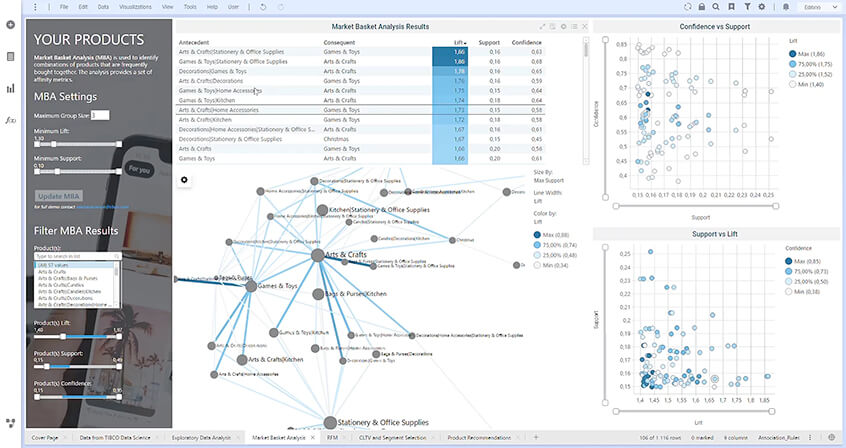846x448 pixels.
Task: Sort table by the Lift column header
Action: [458, 43]
